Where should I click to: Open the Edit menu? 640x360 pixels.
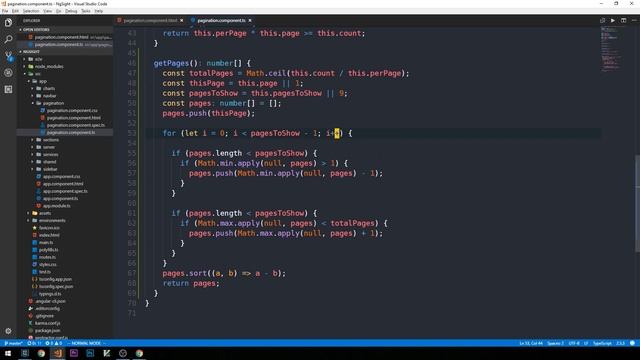coord(15,11)
